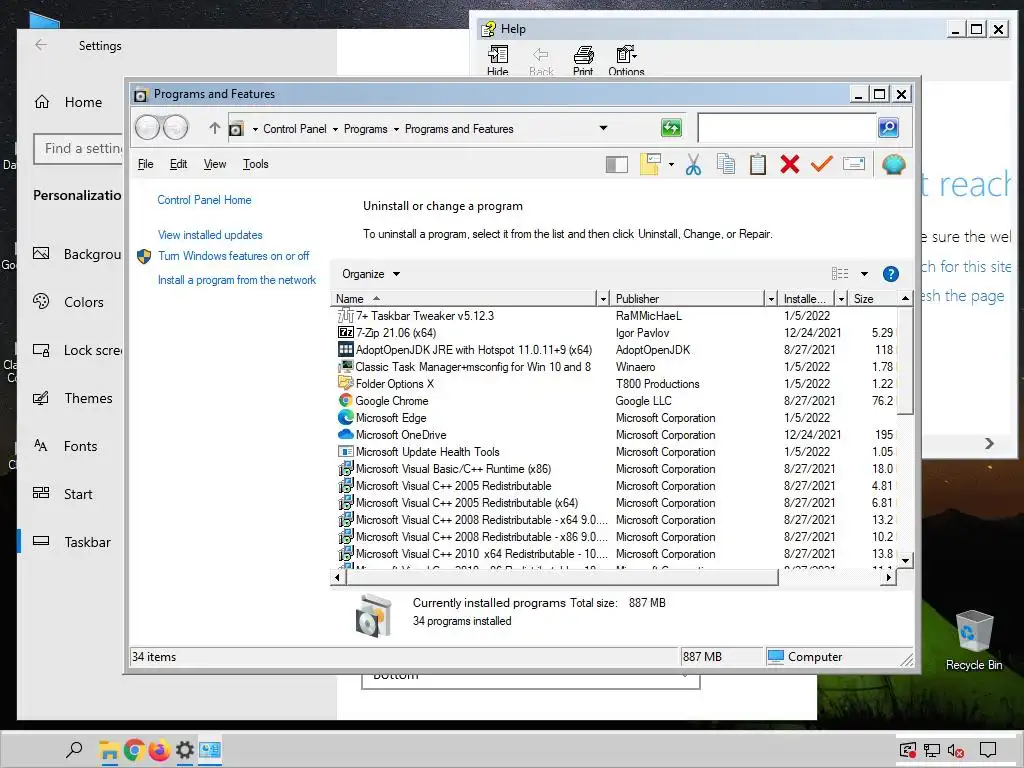Click the red X Delete icon
Image resolution: width=1024 pixels, height=768 pixels.
[x=790, y=164]
